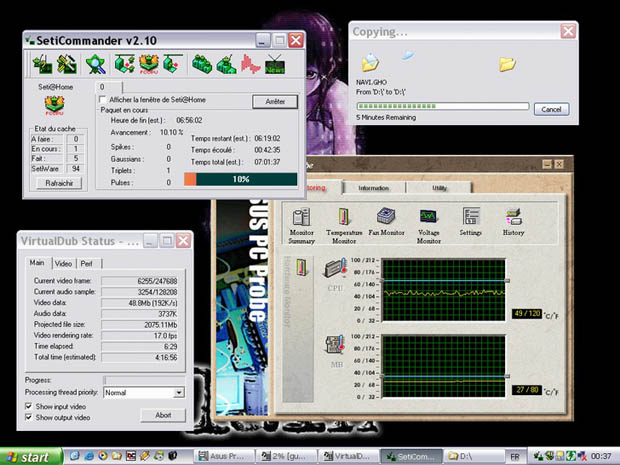Click the satellite tools icon in SetiCommander toolbar
This screenshot has width=620, height=465.
click(67, 64)
